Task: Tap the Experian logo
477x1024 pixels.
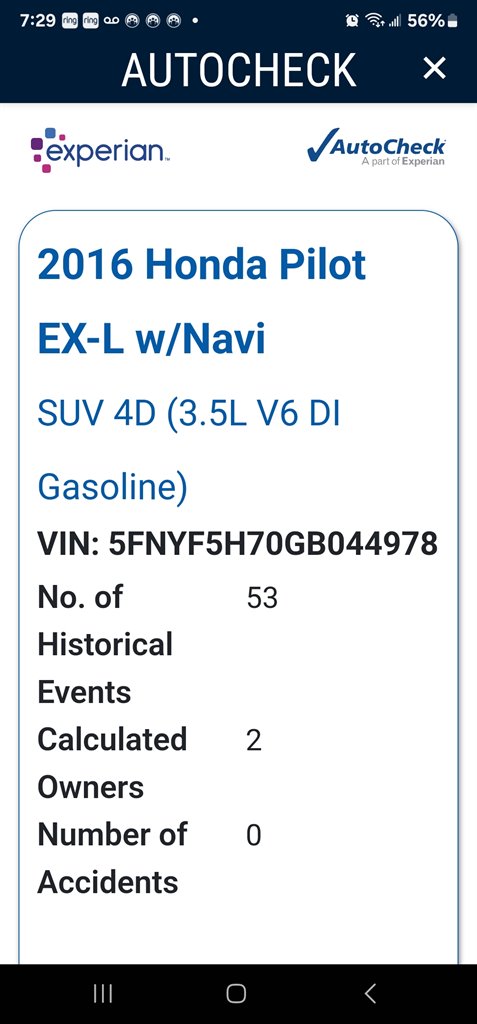Action: pyautogui.click(x=100, y=150)
